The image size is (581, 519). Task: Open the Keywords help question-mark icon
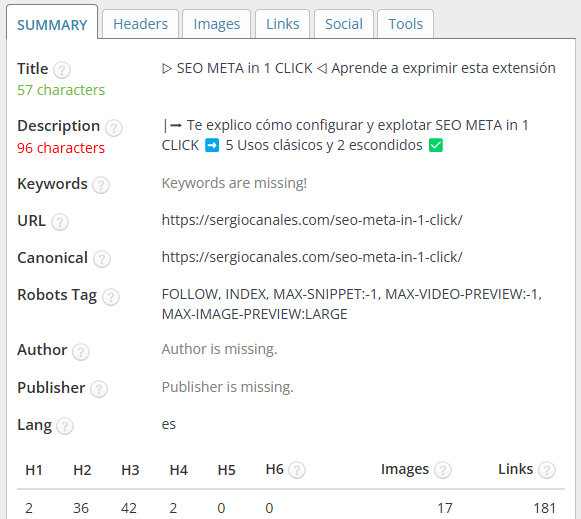point(101,184)
